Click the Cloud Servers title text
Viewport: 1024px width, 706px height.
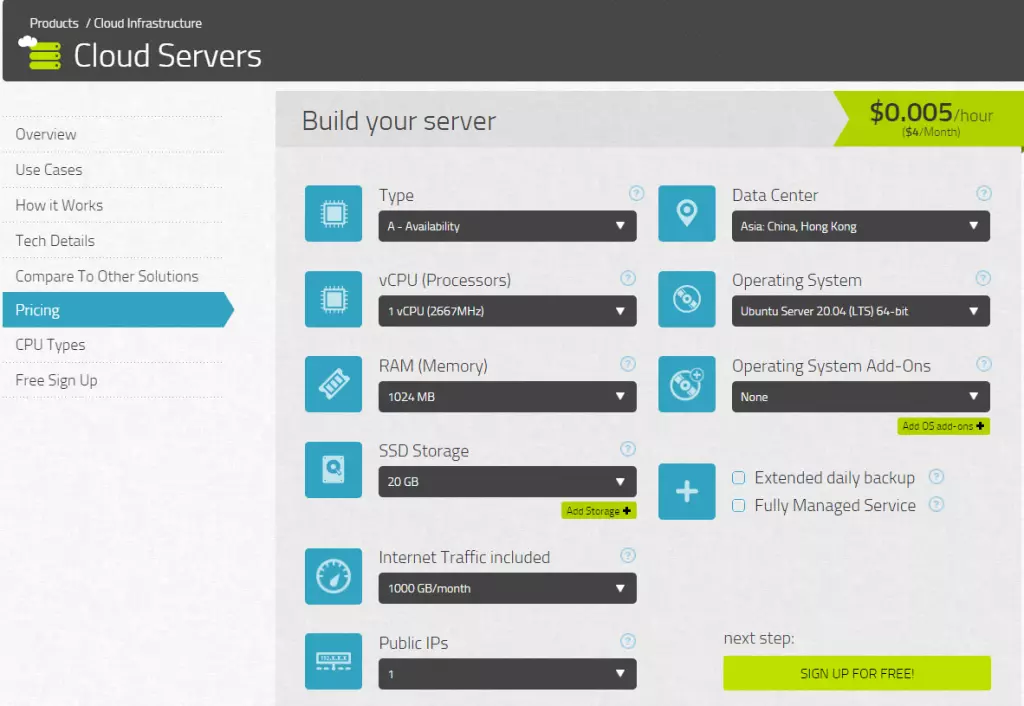point(167,56)
